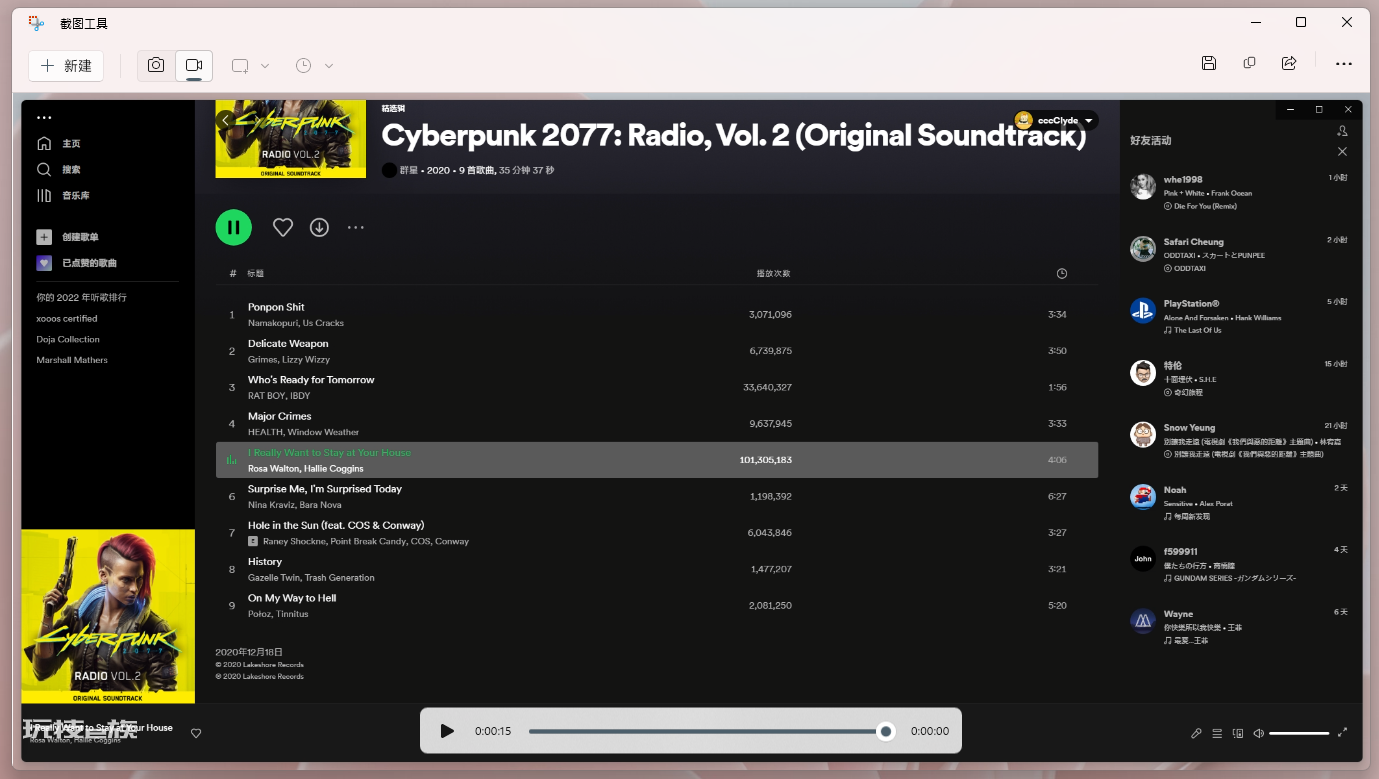Open friend Wayne's avatar
1379x779 pixels.
click(1143, 621)
